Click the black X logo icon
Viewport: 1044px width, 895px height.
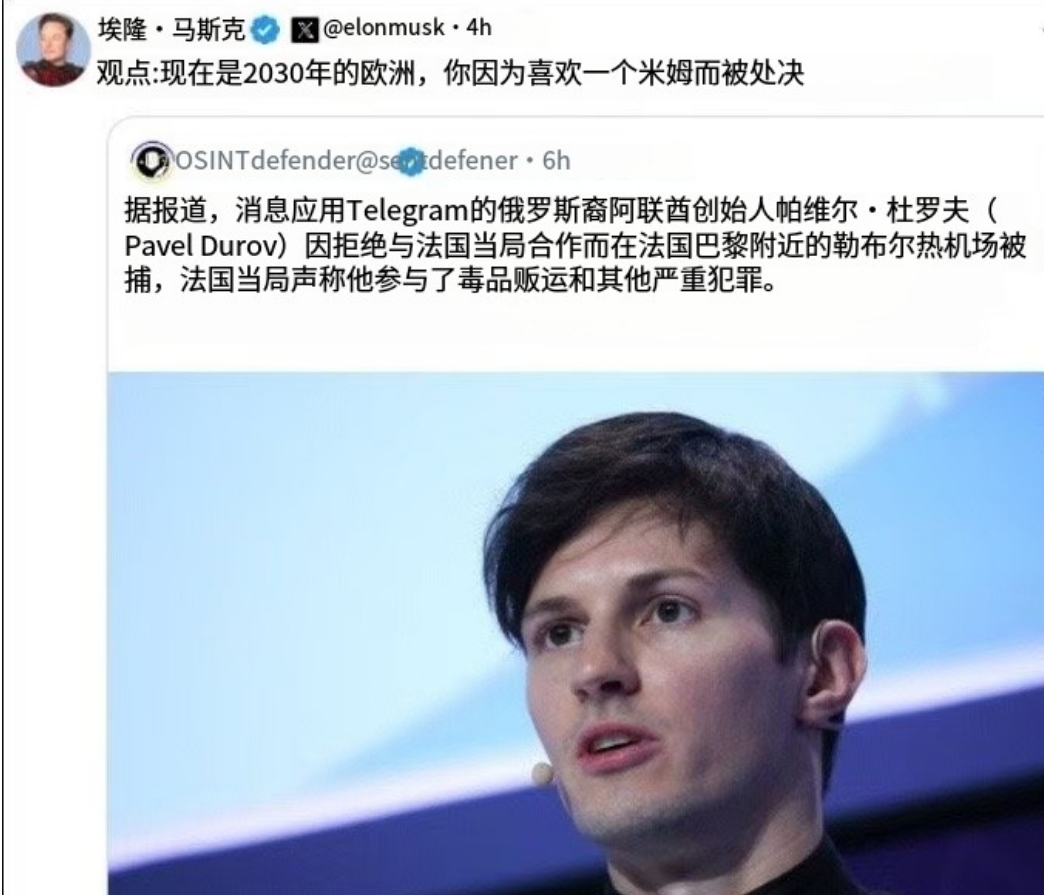tap(304, 29)
